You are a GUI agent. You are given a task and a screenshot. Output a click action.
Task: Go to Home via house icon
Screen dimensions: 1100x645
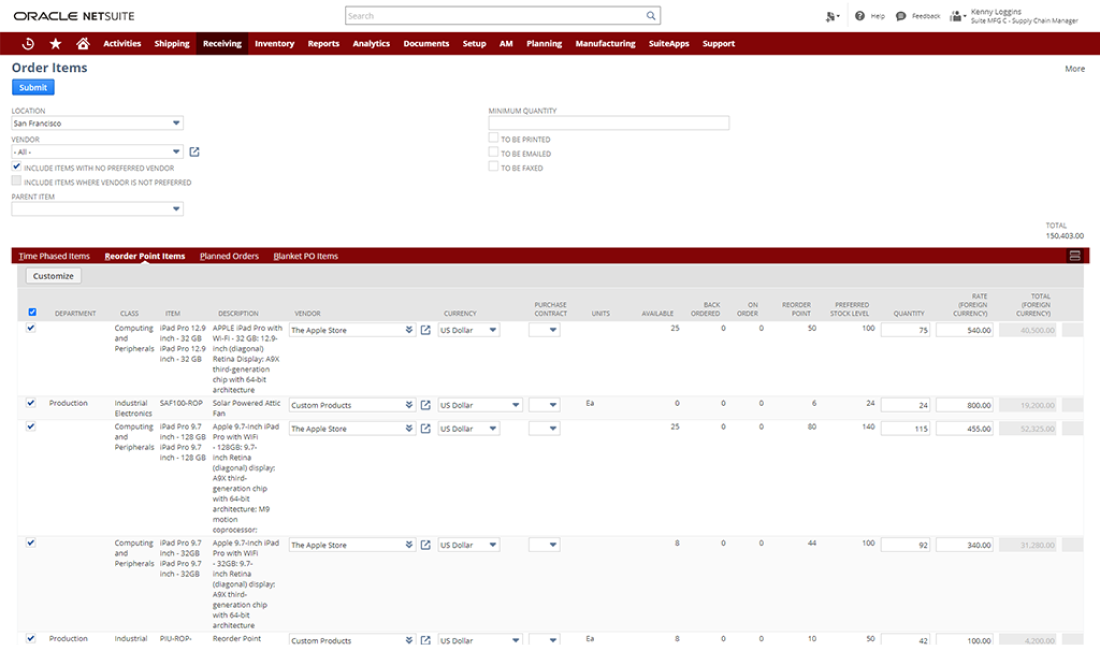[x=83, y=43]
